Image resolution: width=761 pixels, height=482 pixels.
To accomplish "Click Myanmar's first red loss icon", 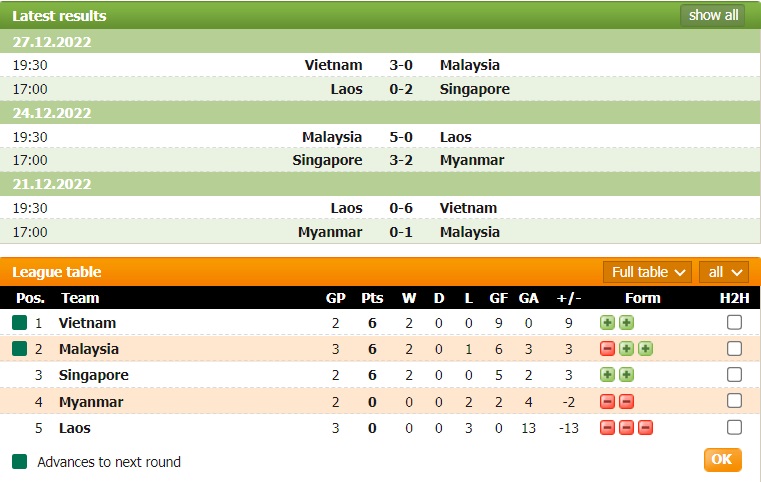I will [x=607, y=402].
